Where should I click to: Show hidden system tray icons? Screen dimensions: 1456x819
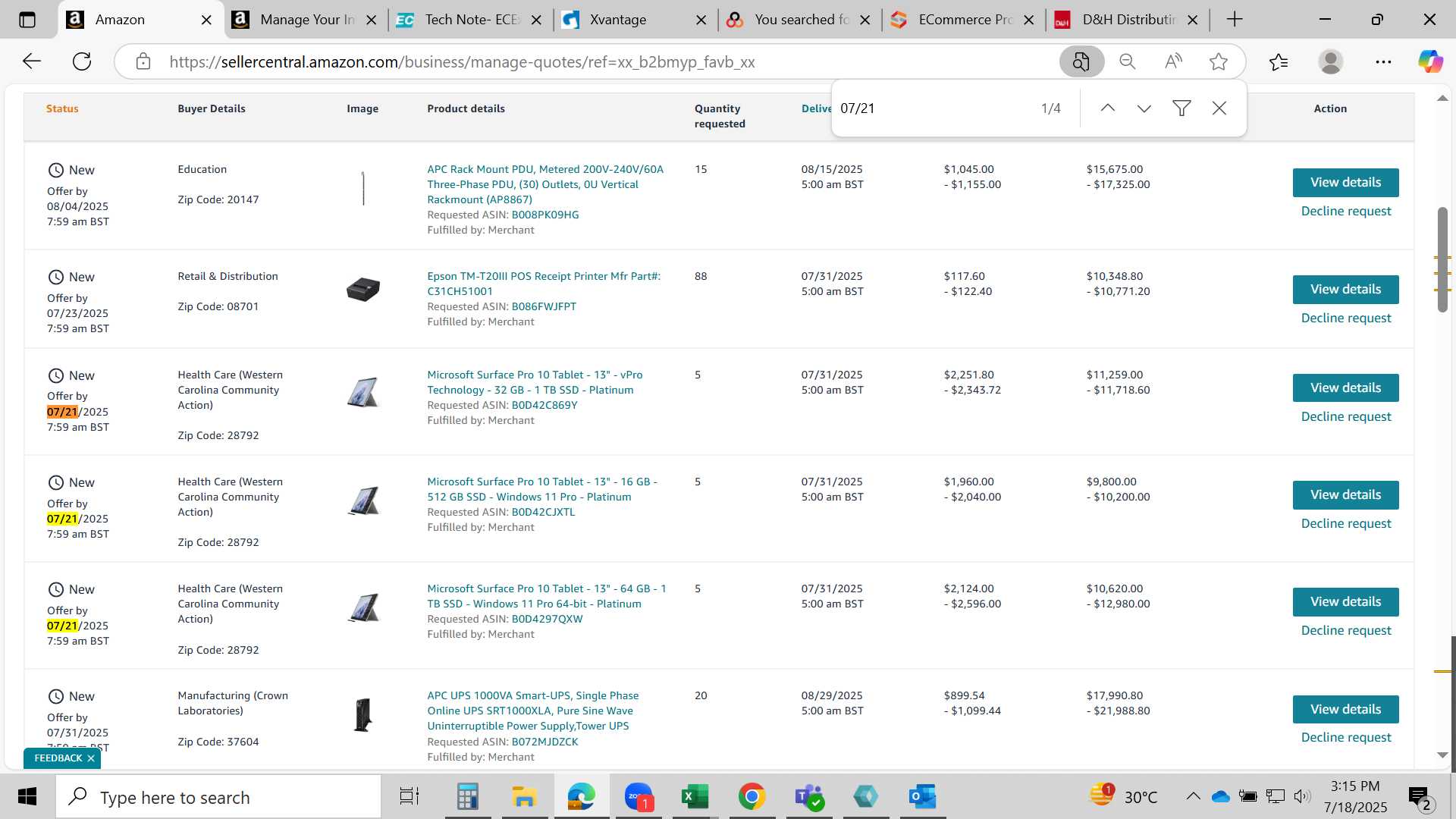pyautogui.click(x=1193, y=796)
